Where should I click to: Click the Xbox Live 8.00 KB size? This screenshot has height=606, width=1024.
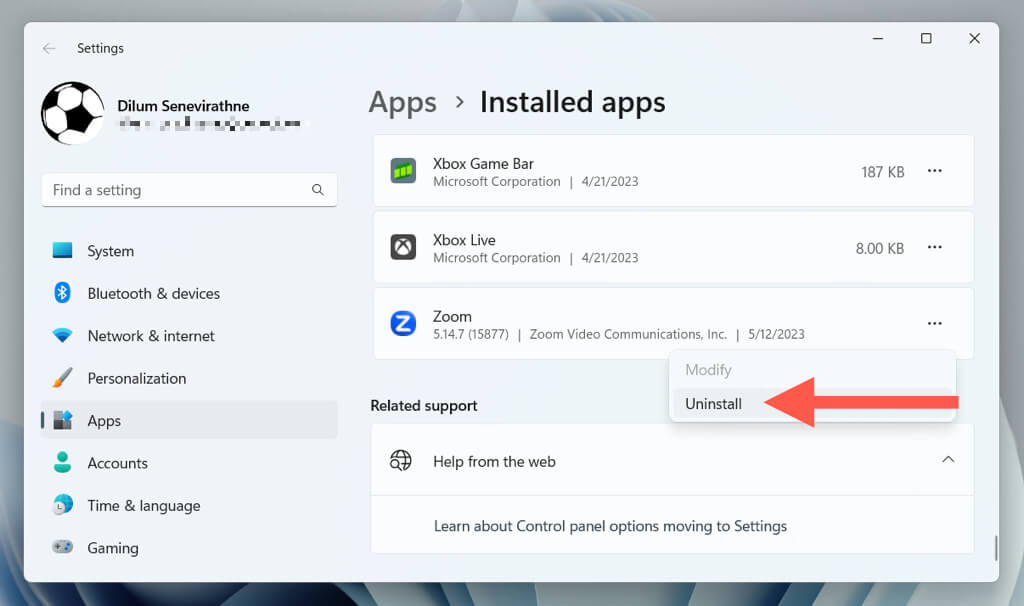point(880,249)
